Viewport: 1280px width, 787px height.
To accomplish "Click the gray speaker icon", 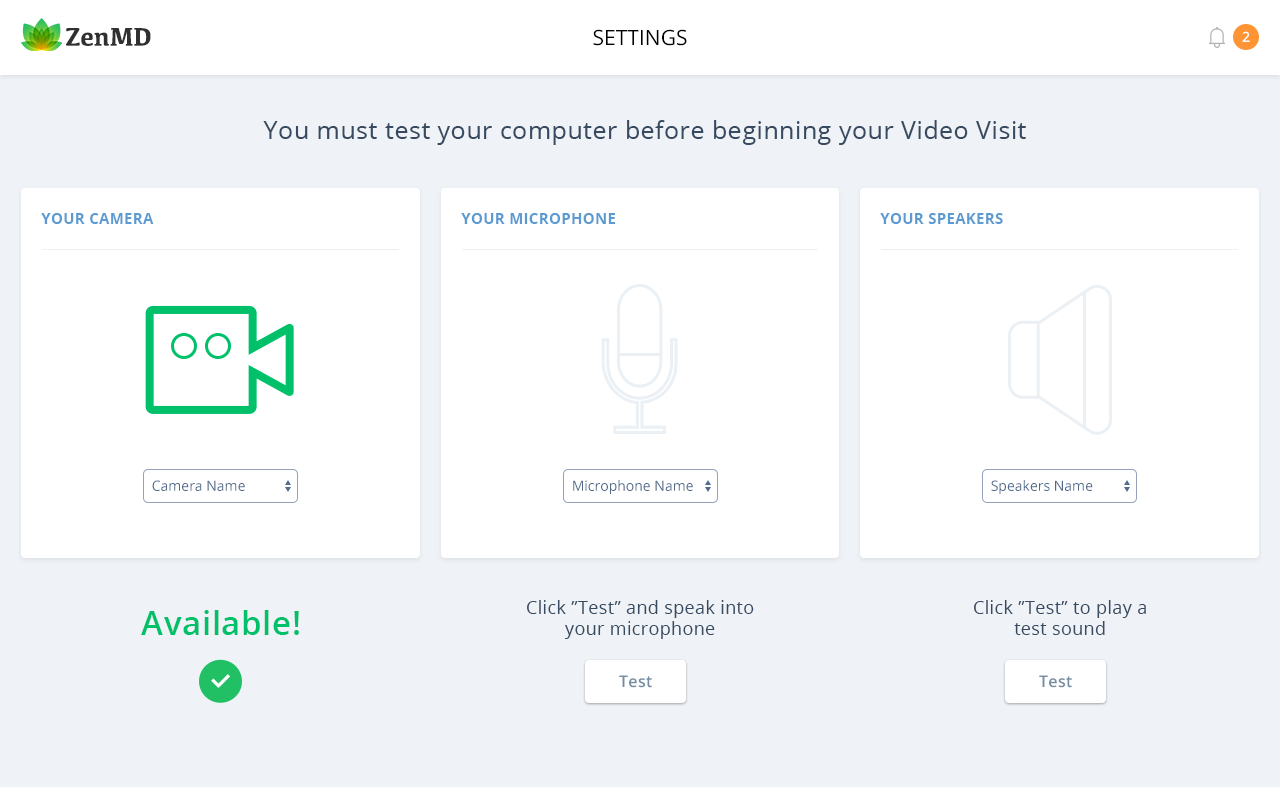I will click(1060, 360).
